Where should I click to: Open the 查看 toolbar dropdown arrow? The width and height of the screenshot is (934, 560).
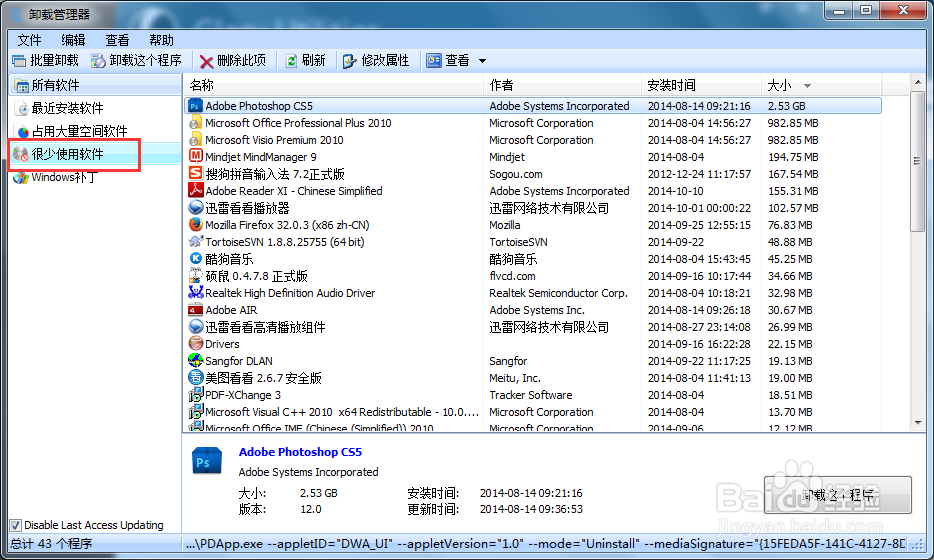tap(482, 61)
